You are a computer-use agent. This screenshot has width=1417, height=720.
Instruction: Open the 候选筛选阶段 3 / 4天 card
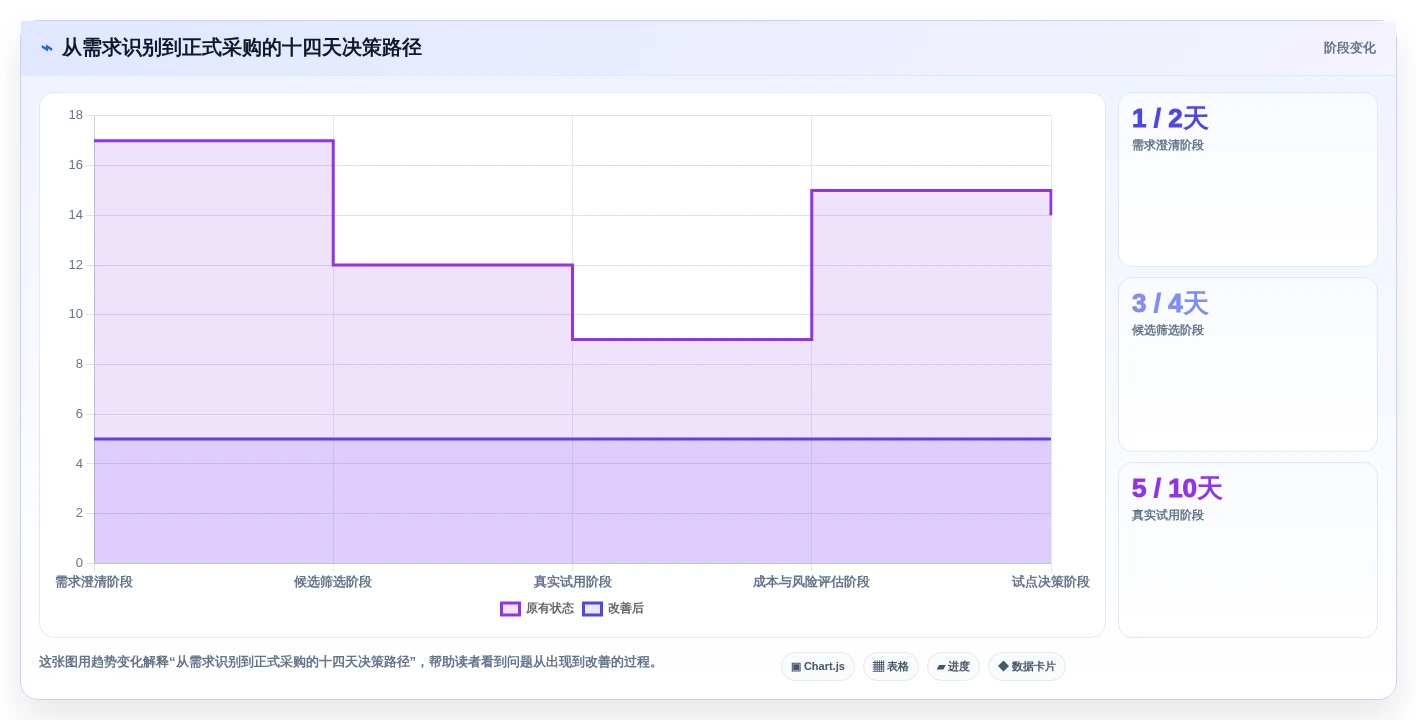coord(1247,365)
